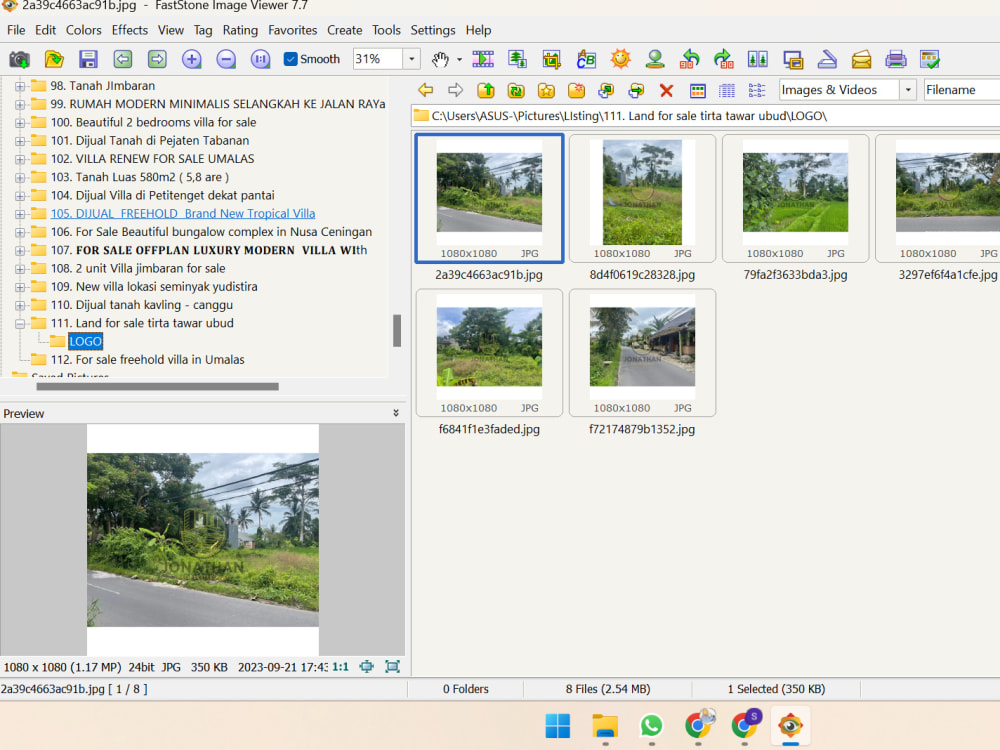
Task: Select folder 104. Dijual Villa di Petitenget dekat pantai
Action: tap(163, 195)
